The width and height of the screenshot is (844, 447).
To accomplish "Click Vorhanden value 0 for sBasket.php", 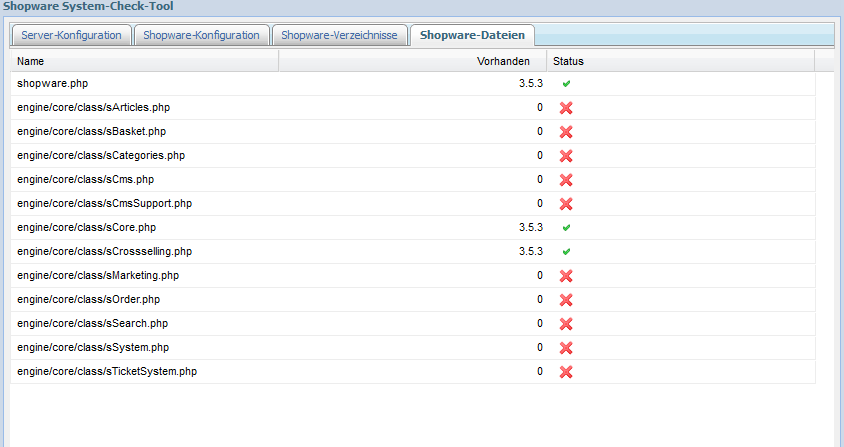I will tap(540, 131).
